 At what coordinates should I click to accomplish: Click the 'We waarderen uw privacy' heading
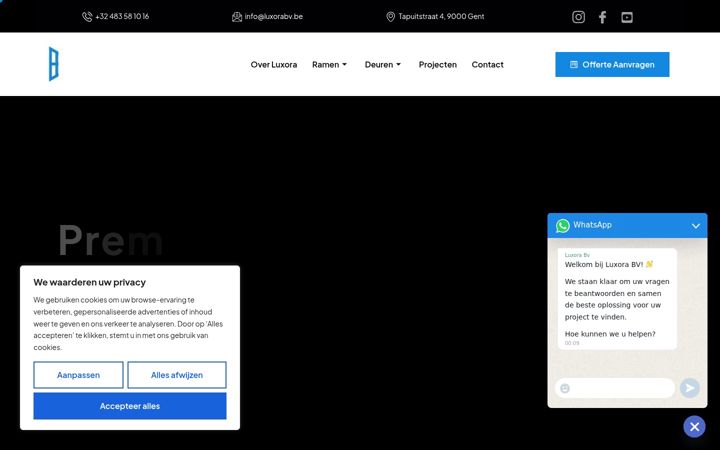click(90, 282)
